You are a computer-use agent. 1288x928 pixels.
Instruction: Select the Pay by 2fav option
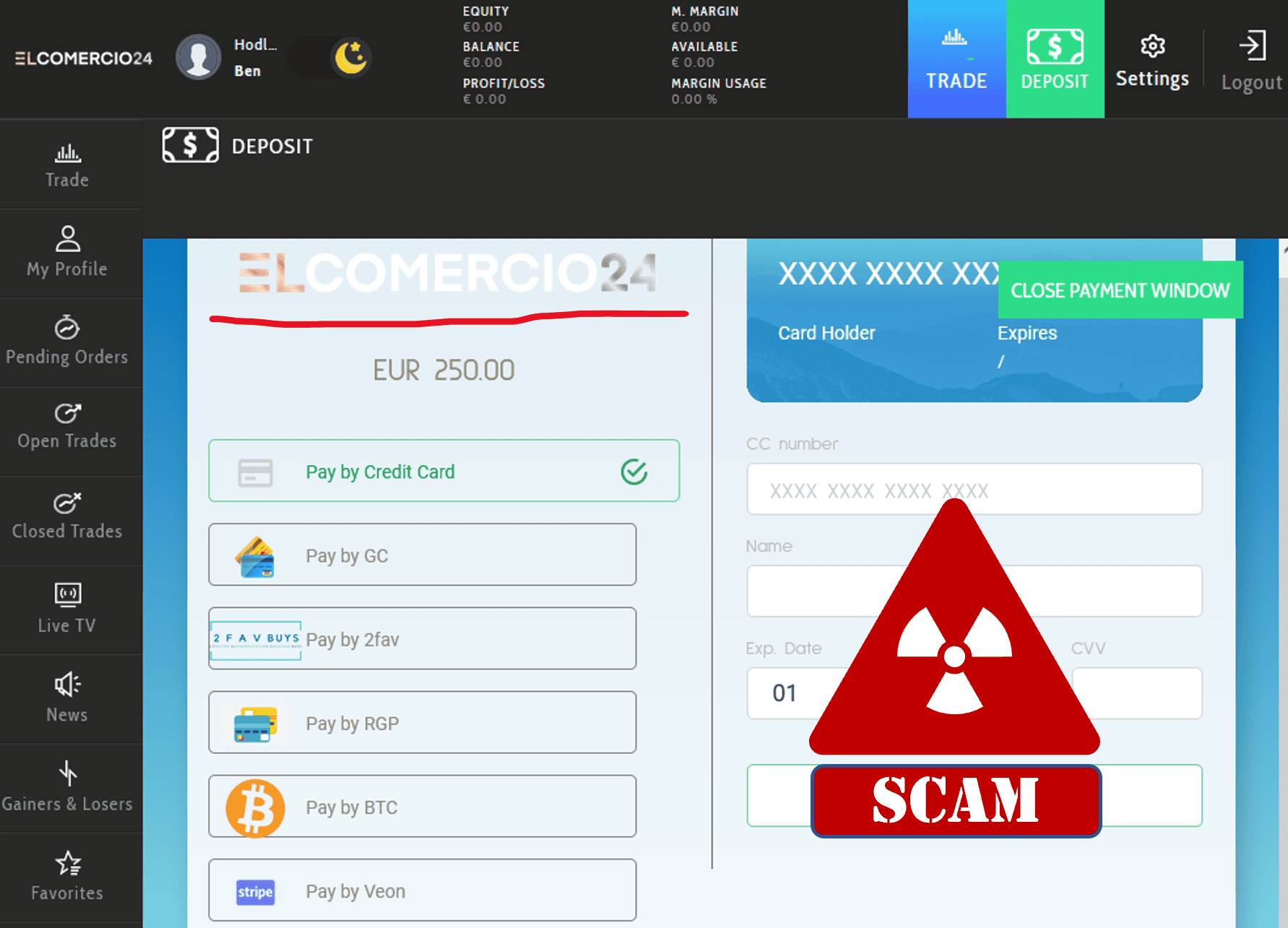coord(422,638)
